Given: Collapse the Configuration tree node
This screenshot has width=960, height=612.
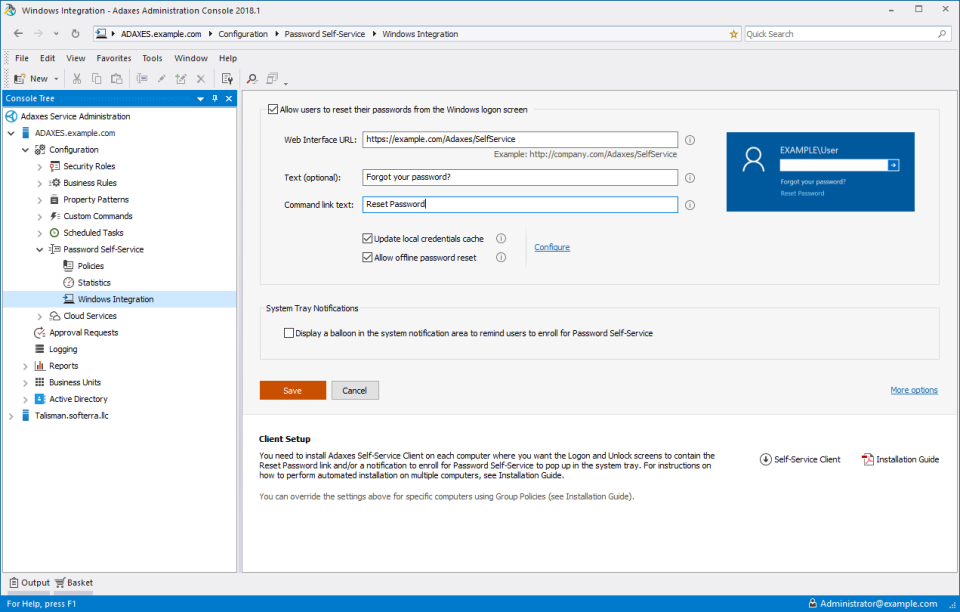Looking at the screenshot, I should tap(23, 149).
